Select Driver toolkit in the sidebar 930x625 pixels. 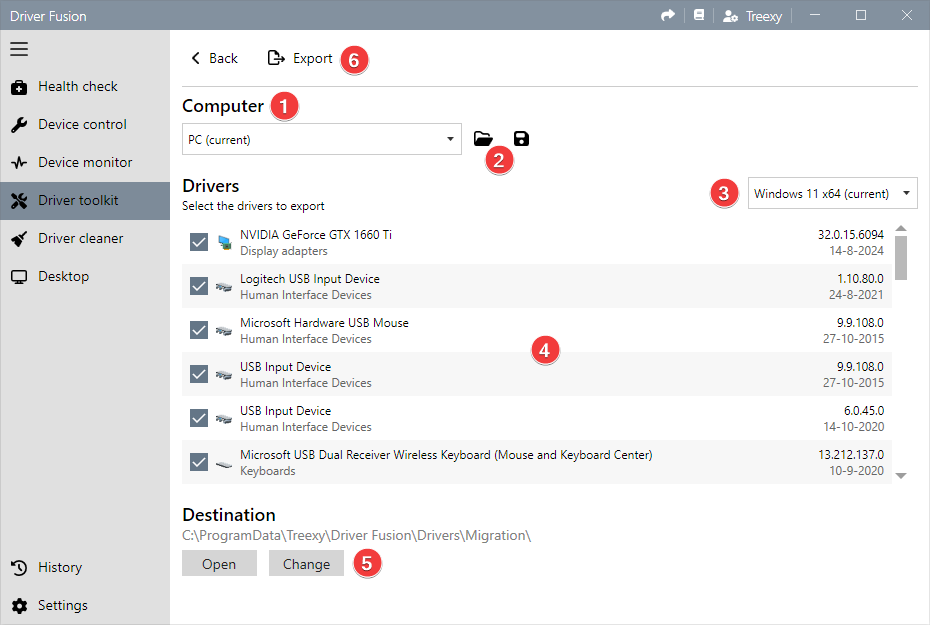pyautogui.click(x=85, y=200)
